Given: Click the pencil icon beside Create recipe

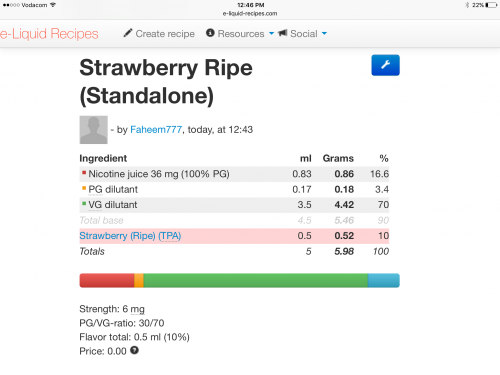Looking at the screenshot, I should (128, 33).
